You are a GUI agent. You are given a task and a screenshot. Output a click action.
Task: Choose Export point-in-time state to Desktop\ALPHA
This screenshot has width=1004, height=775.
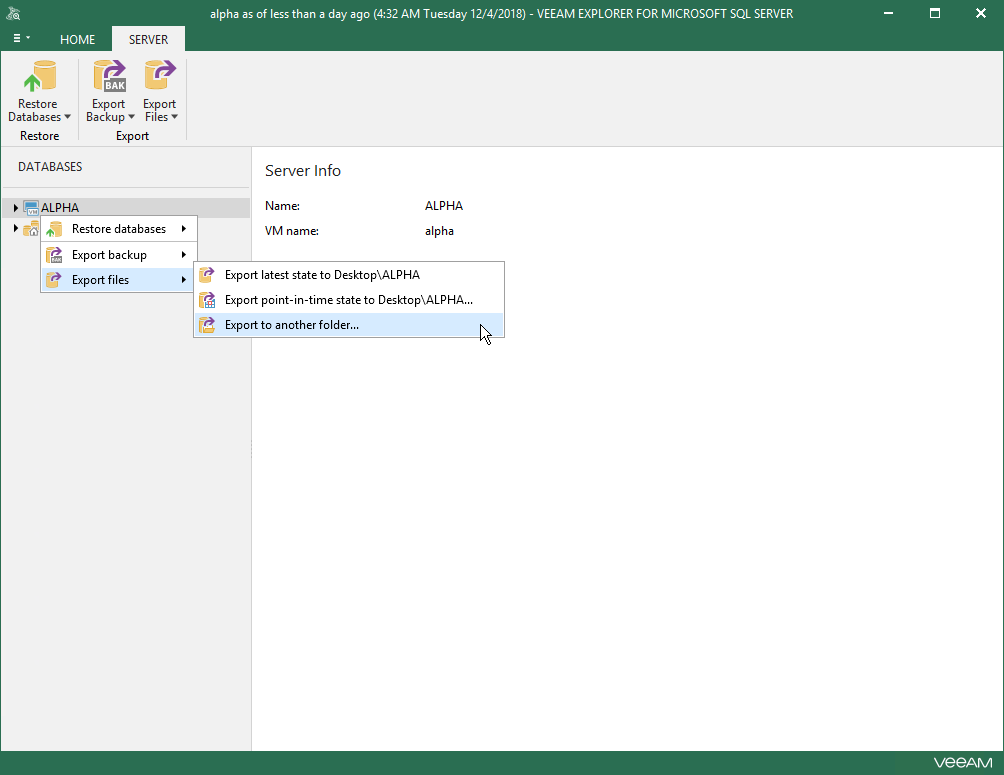(349, 300)
